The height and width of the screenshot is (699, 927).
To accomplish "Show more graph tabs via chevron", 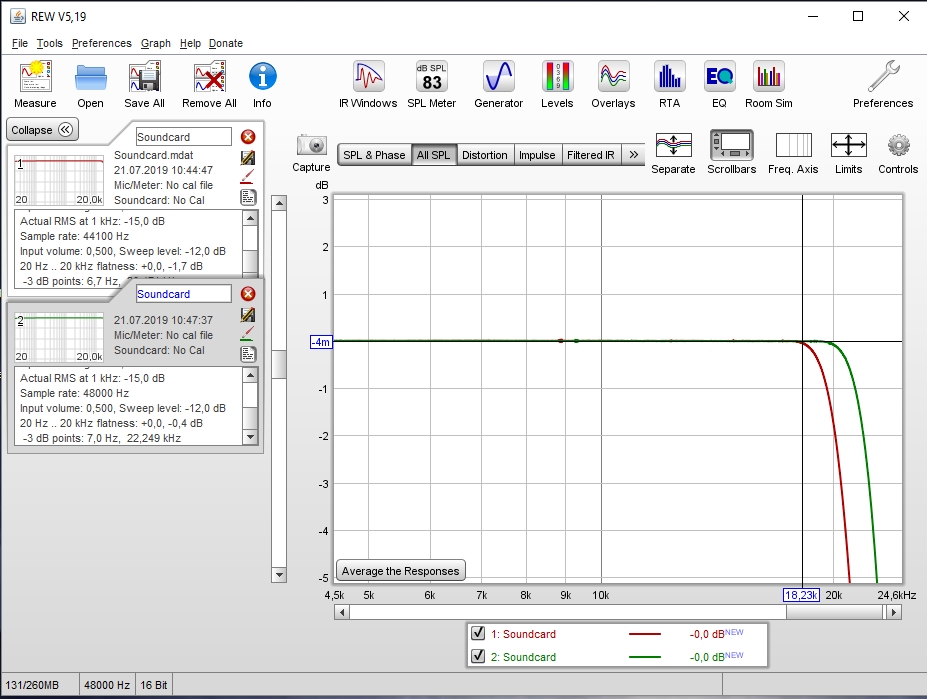I will [633, 155].
